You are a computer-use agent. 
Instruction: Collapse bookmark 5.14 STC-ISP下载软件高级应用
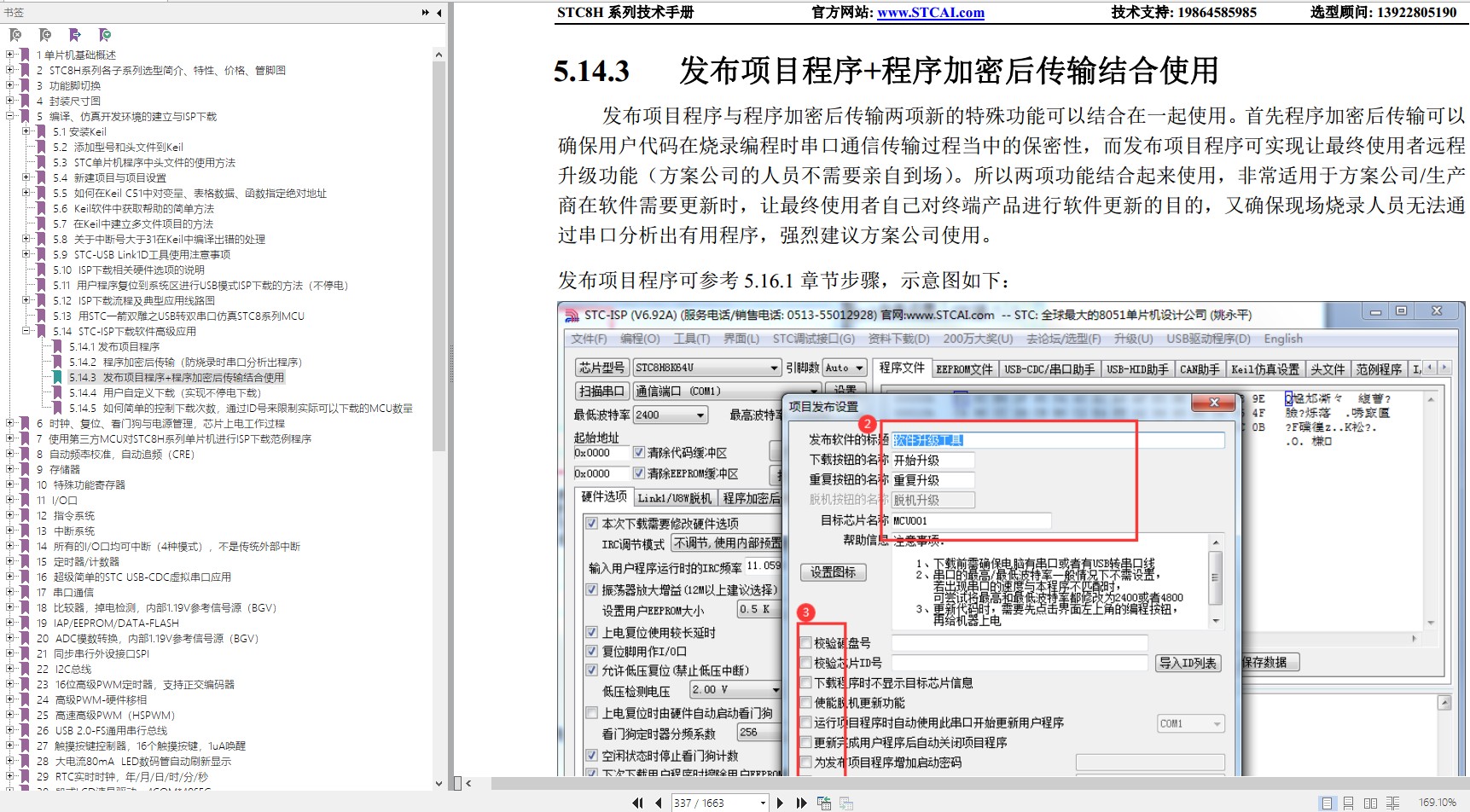click(26, 331)
